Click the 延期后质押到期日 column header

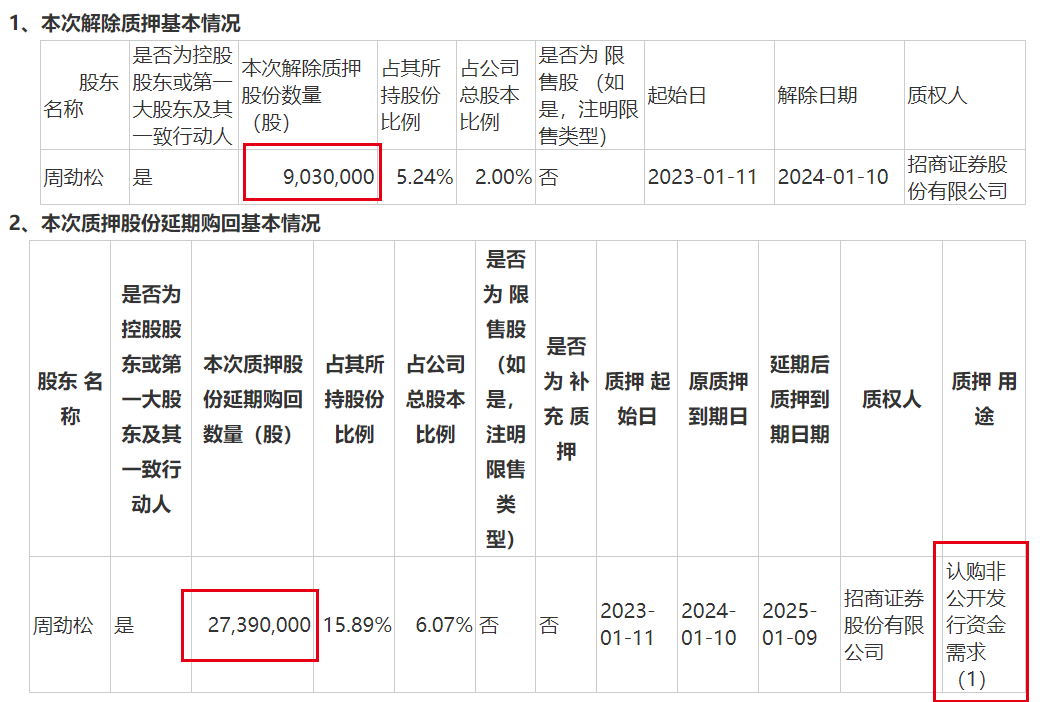point(798,398)
